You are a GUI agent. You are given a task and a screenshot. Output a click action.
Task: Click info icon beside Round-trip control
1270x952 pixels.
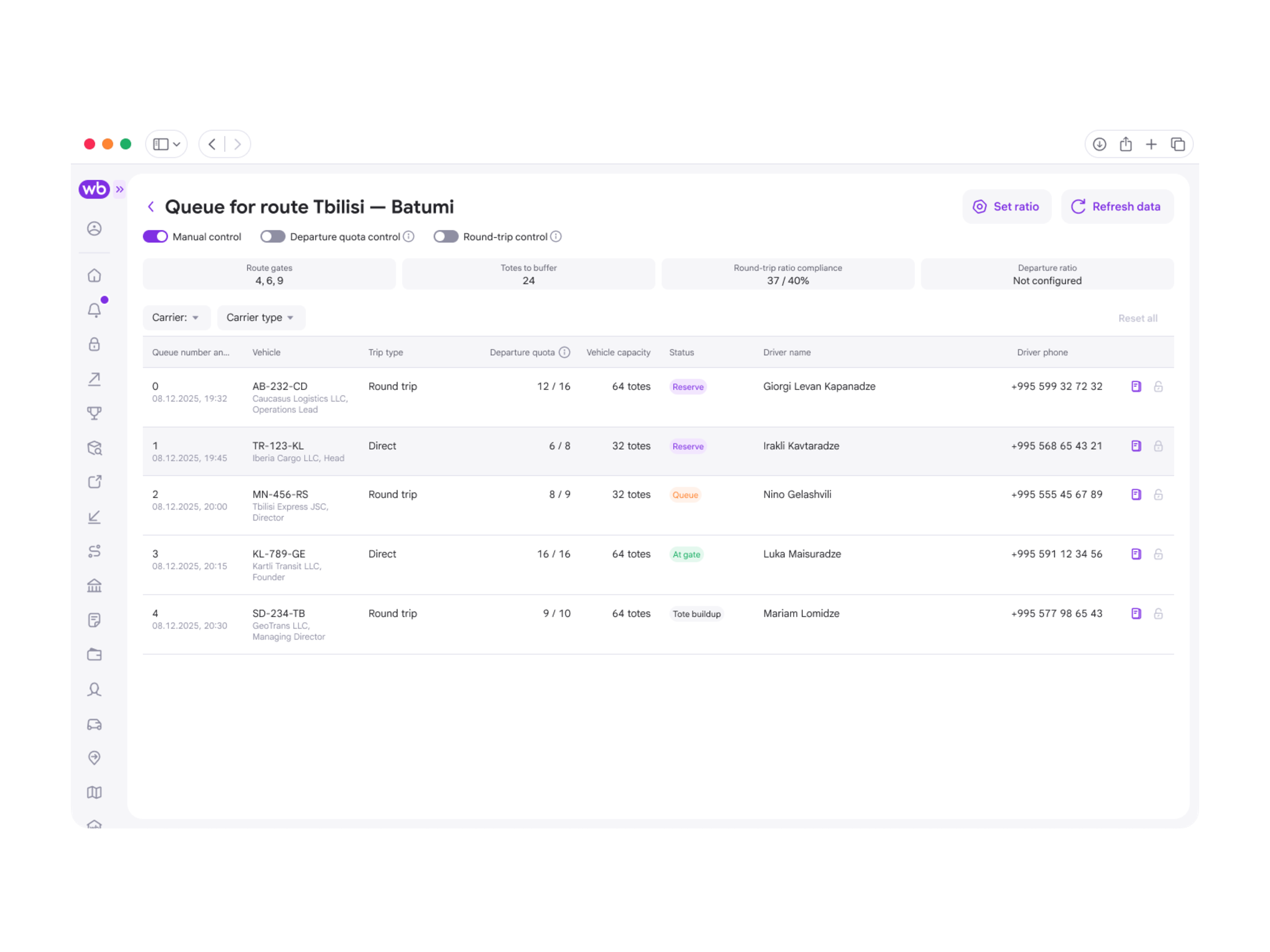(x=556, y=237)
